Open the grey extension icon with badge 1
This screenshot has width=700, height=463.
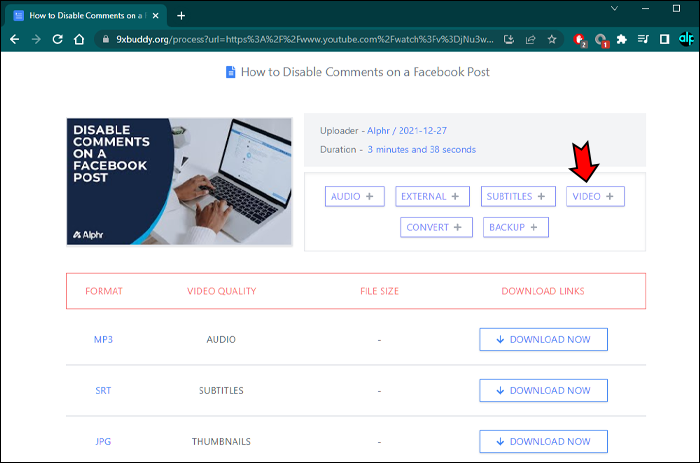coord(601,40)
